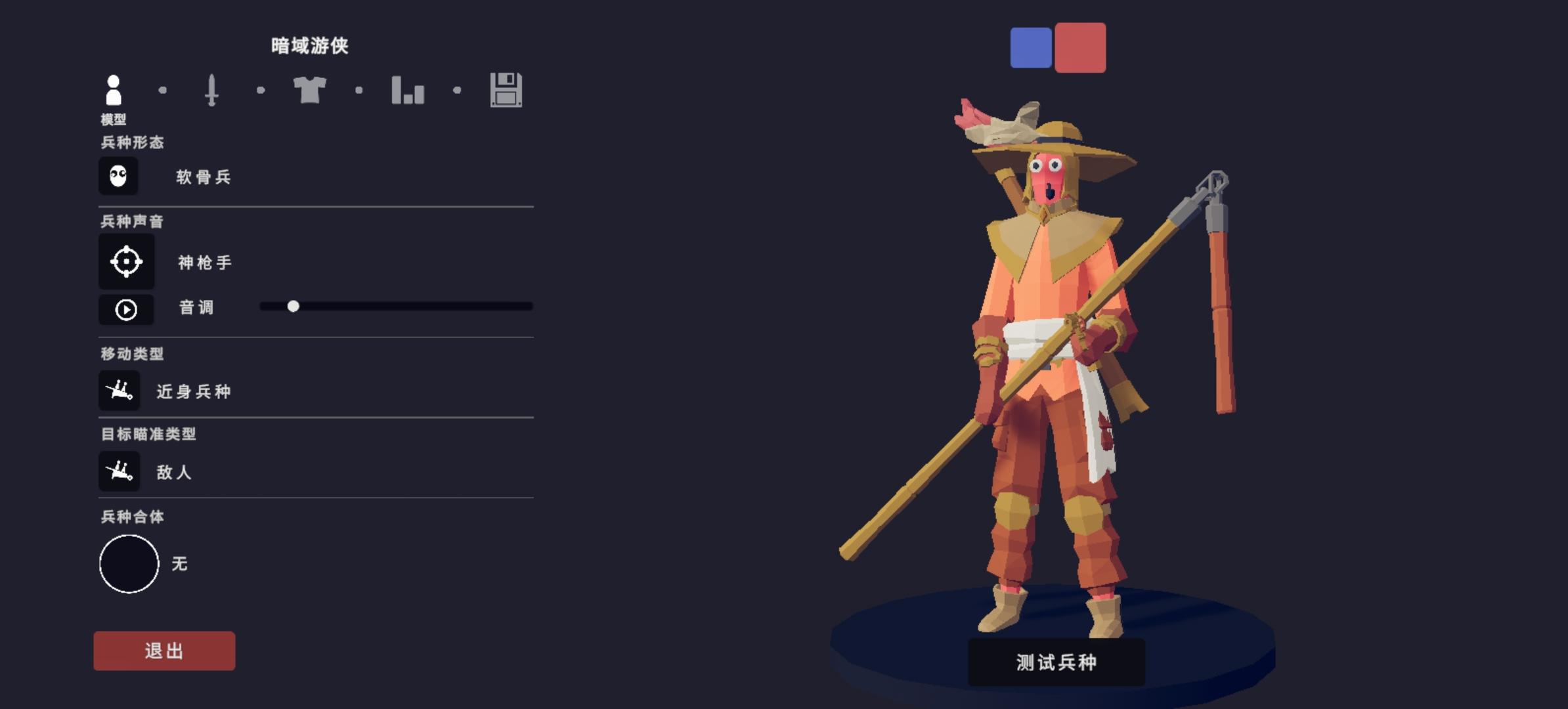The image size is (1568, 709).
Task: Select the red team color swatch
Action: coord(1080,47)
